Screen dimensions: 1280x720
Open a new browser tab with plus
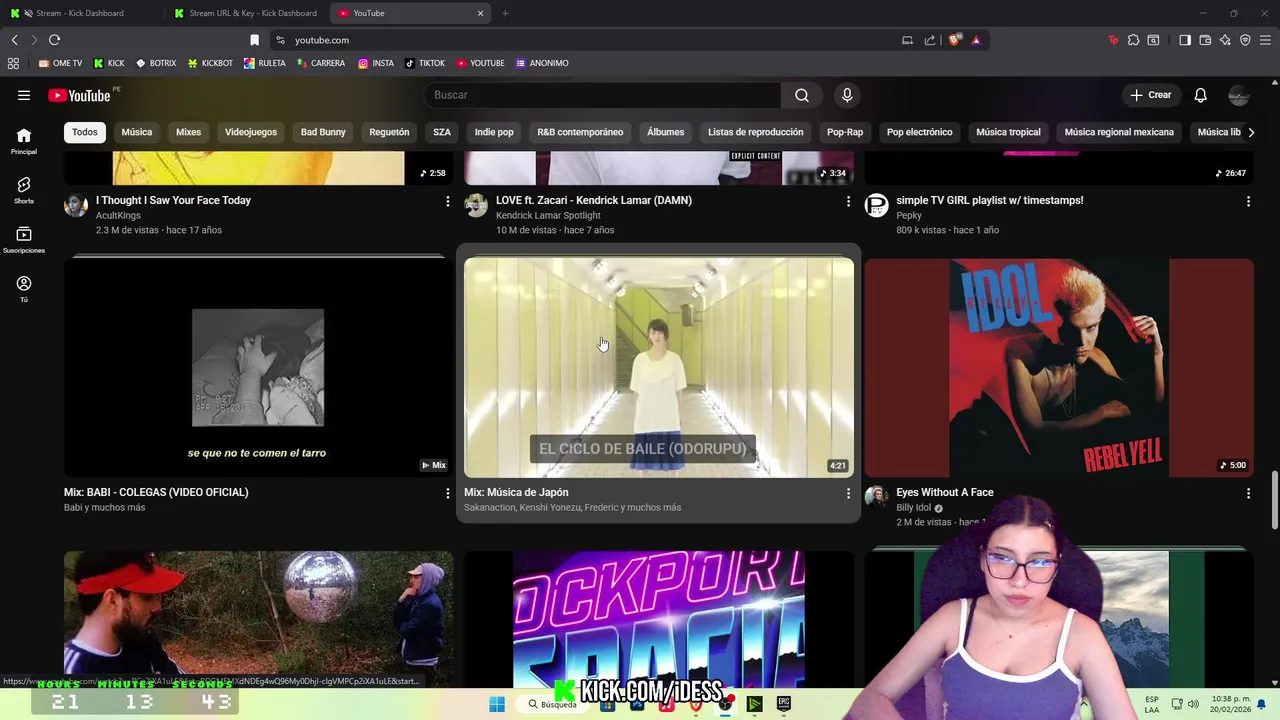pos(505,13)
